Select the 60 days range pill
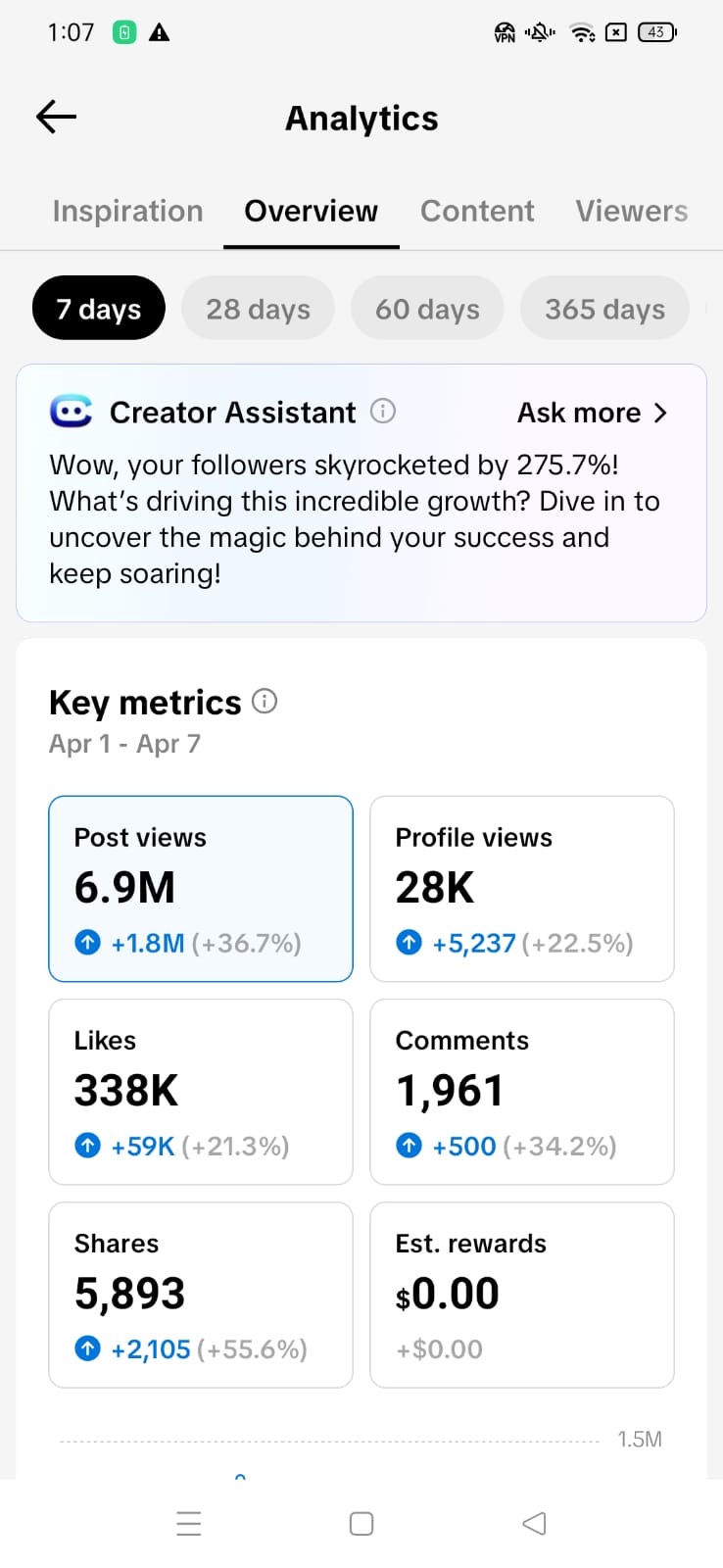This screenshot has height=1568, width=723. pos(427,309)
